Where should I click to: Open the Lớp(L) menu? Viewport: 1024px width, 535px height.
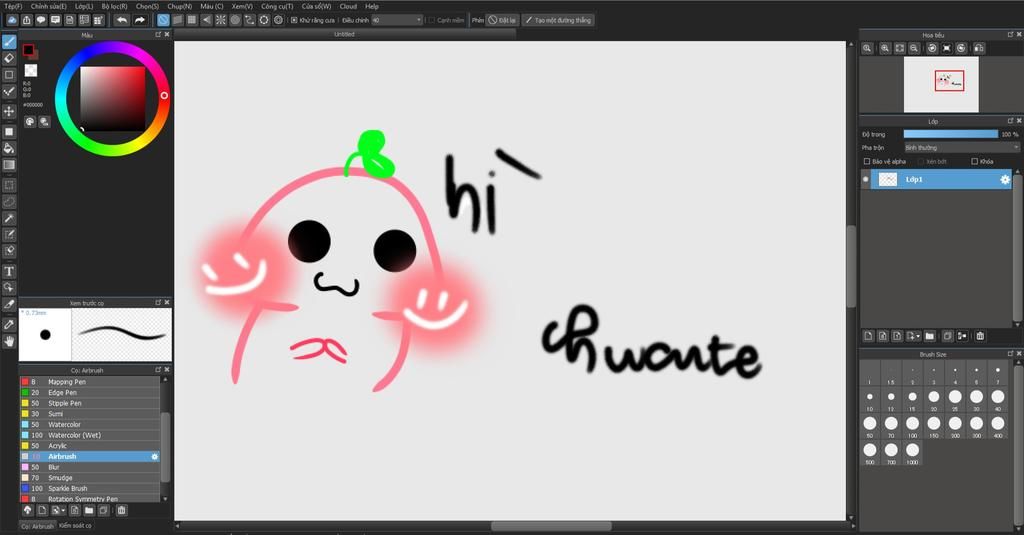click(84, 6)
